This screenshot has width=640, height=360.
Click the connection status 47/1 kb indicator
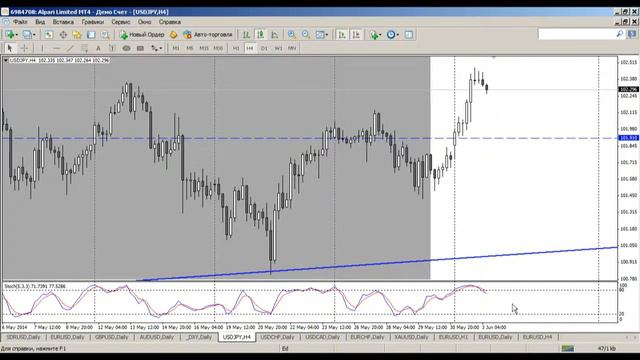pyautogui.click(x=607, y=349)
